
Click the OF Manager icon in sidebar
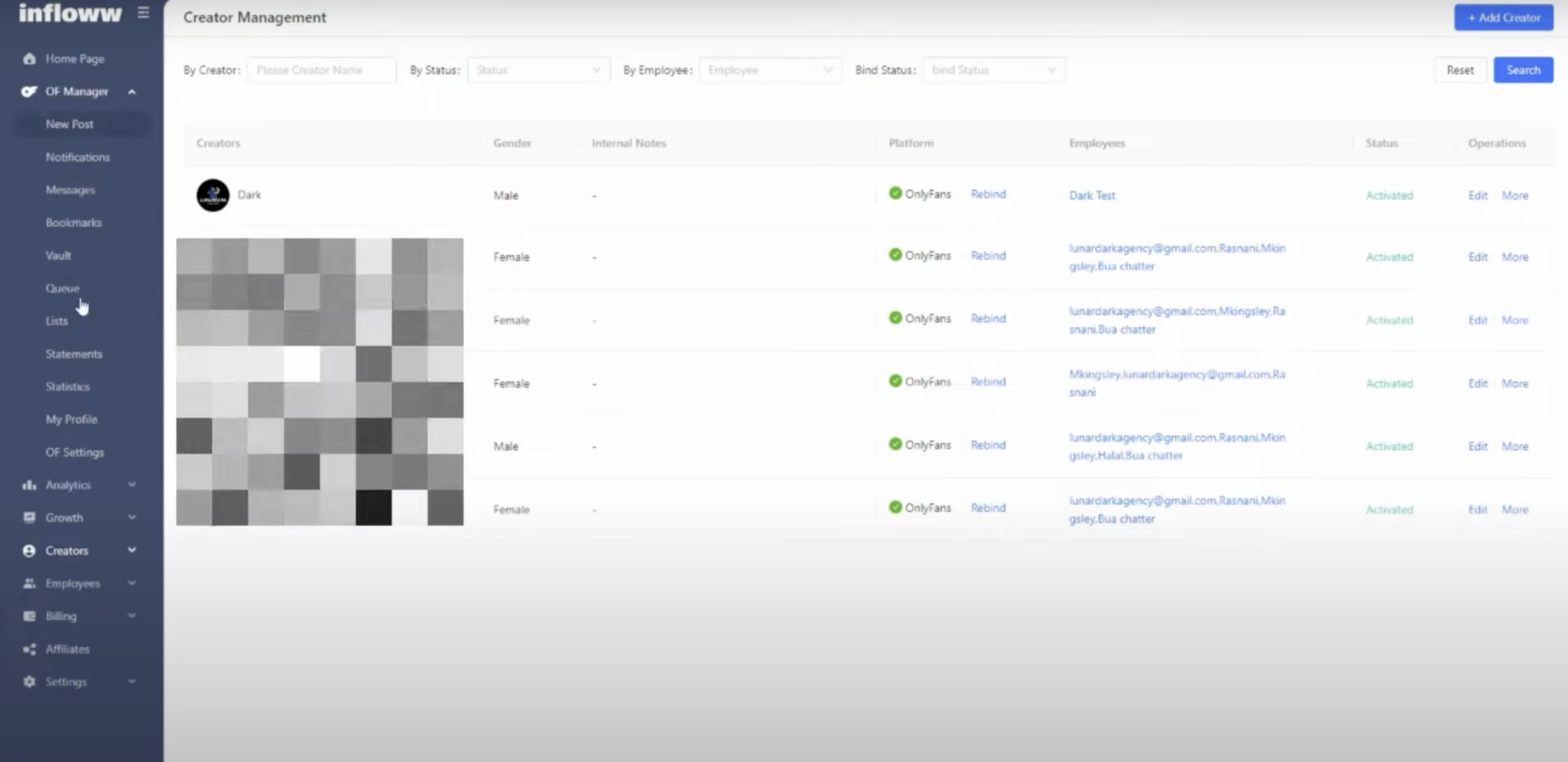[x=29, y=92]
